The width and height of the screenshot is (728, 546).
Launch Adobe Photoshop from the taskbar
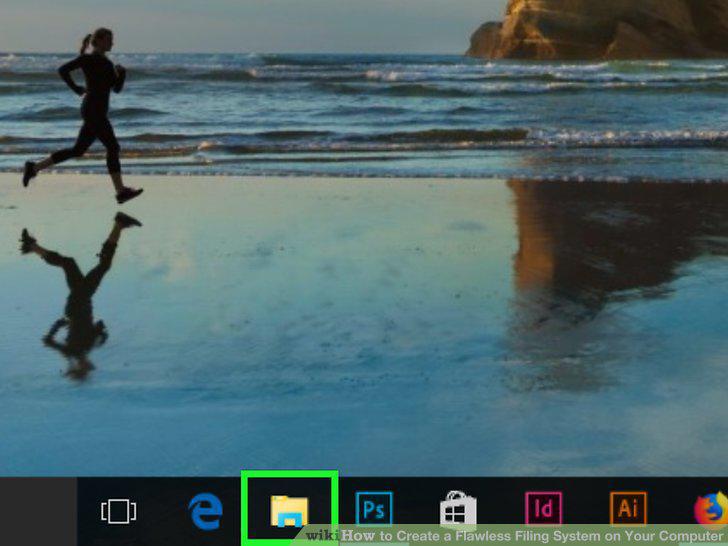(x=374, y=509)
